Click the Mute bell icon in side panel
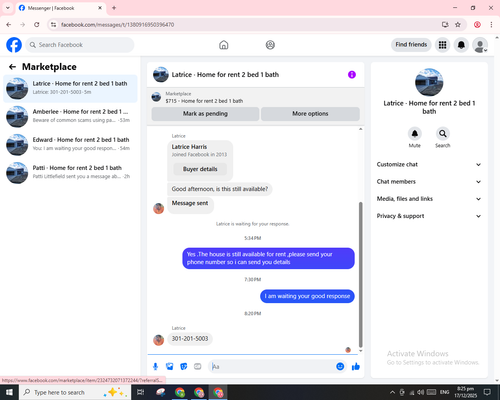Image resolution: width=500 pixels, height=400 pixels. [x=415, y=134]
